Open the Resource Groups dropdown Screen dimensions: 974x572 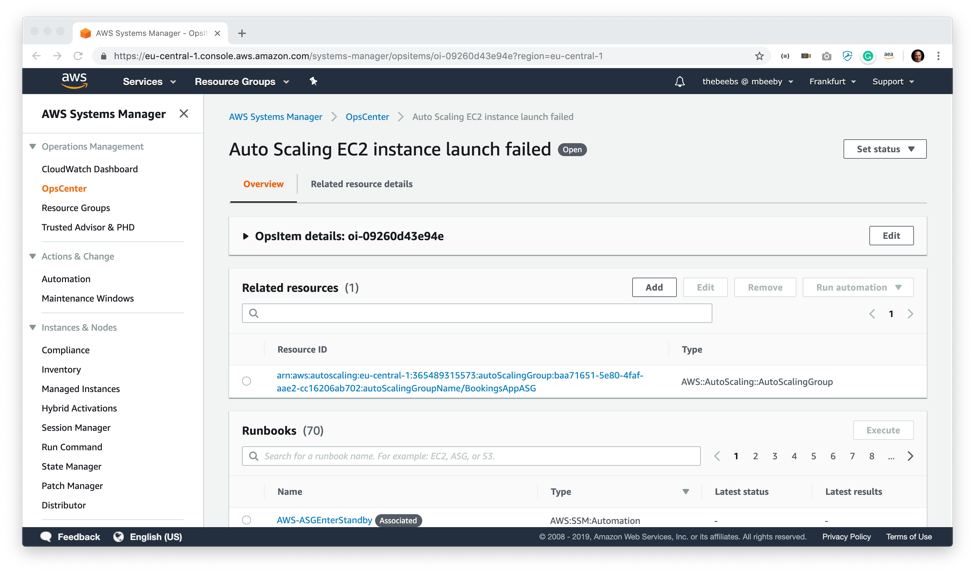tap(242, 81)
